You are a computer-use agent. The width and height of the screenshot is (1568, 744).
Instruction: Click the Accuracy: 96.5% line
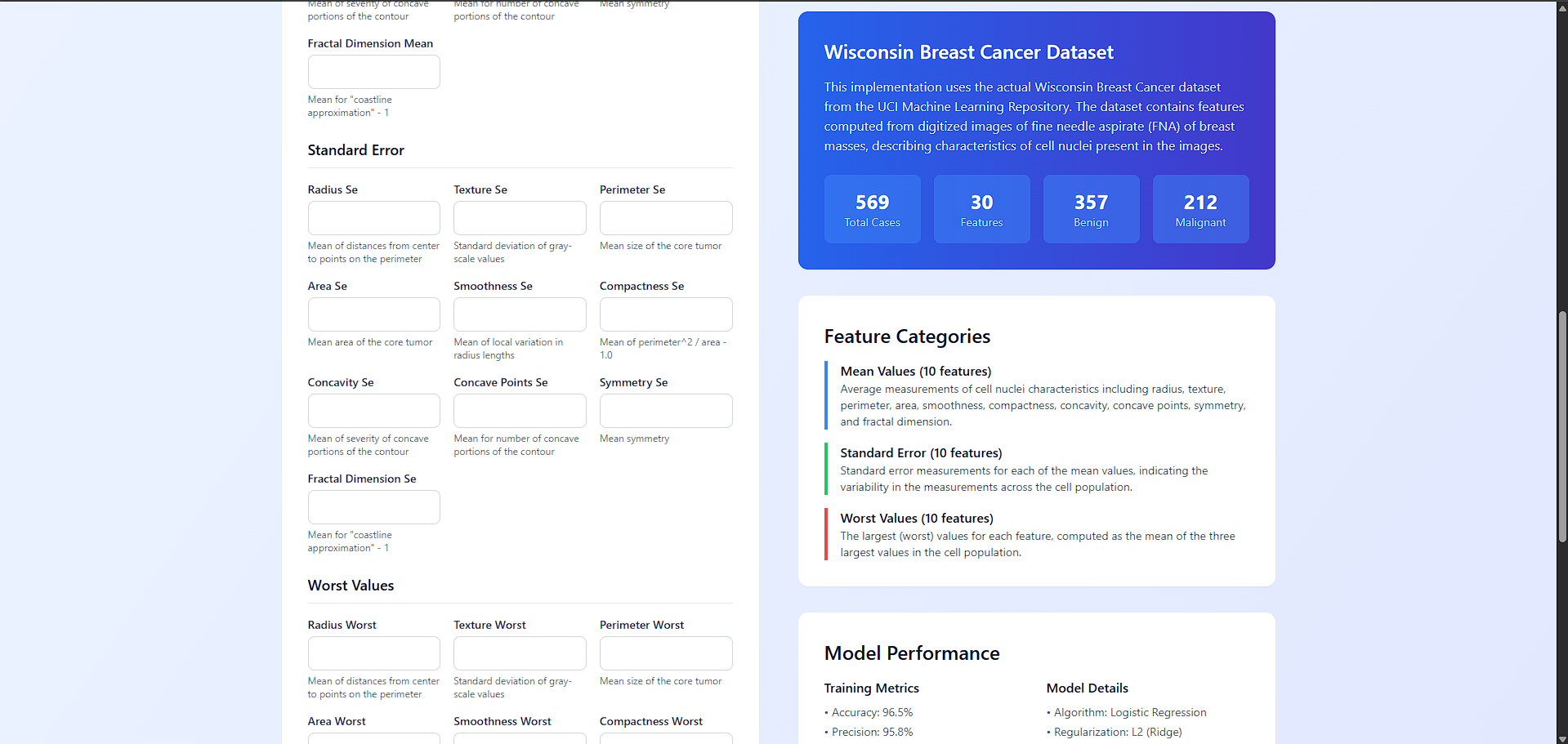click(x=869, y=713)
